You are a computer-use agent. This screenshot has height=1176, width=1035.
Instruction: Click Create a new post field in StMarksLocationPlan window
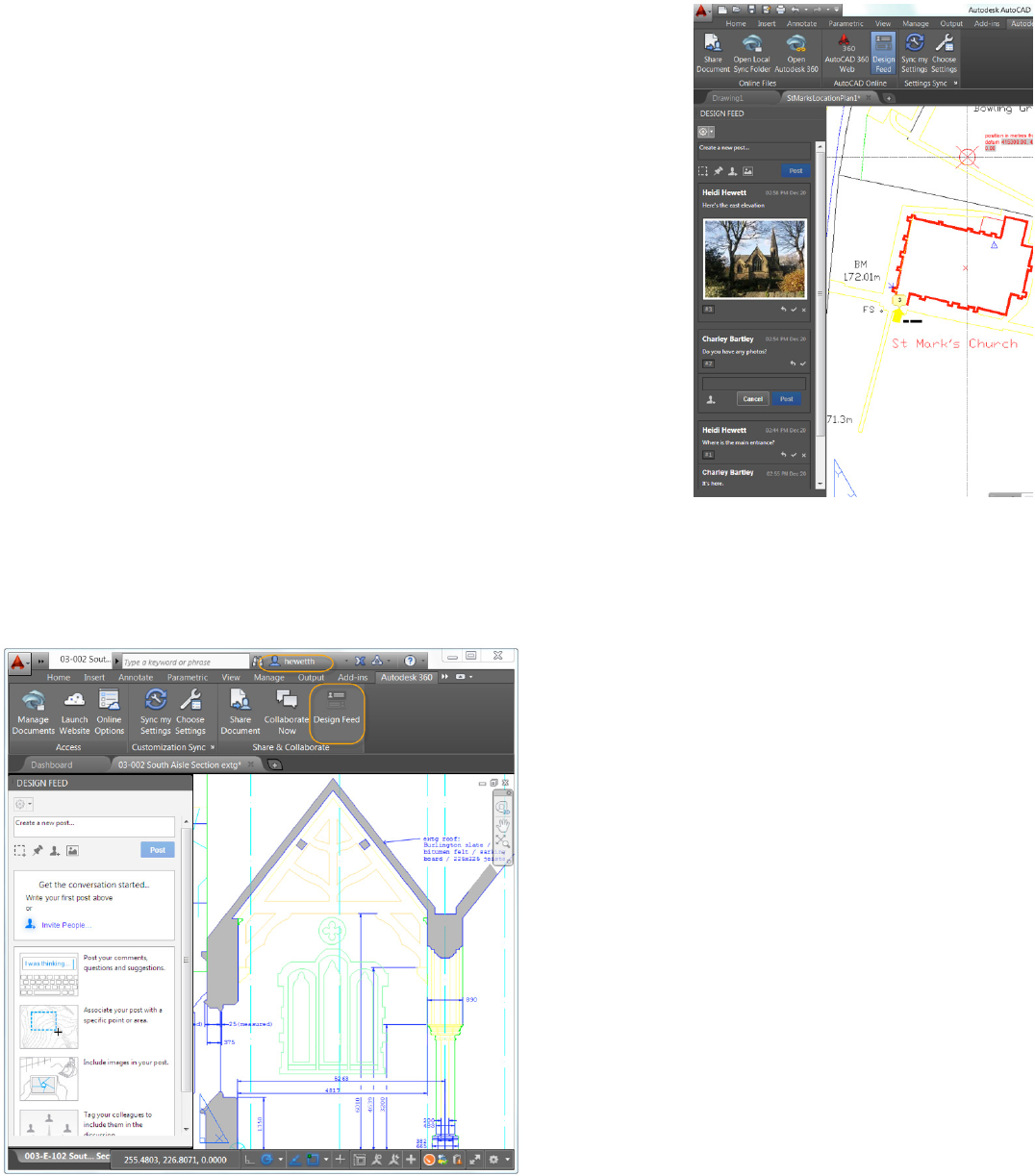point(755,151)
